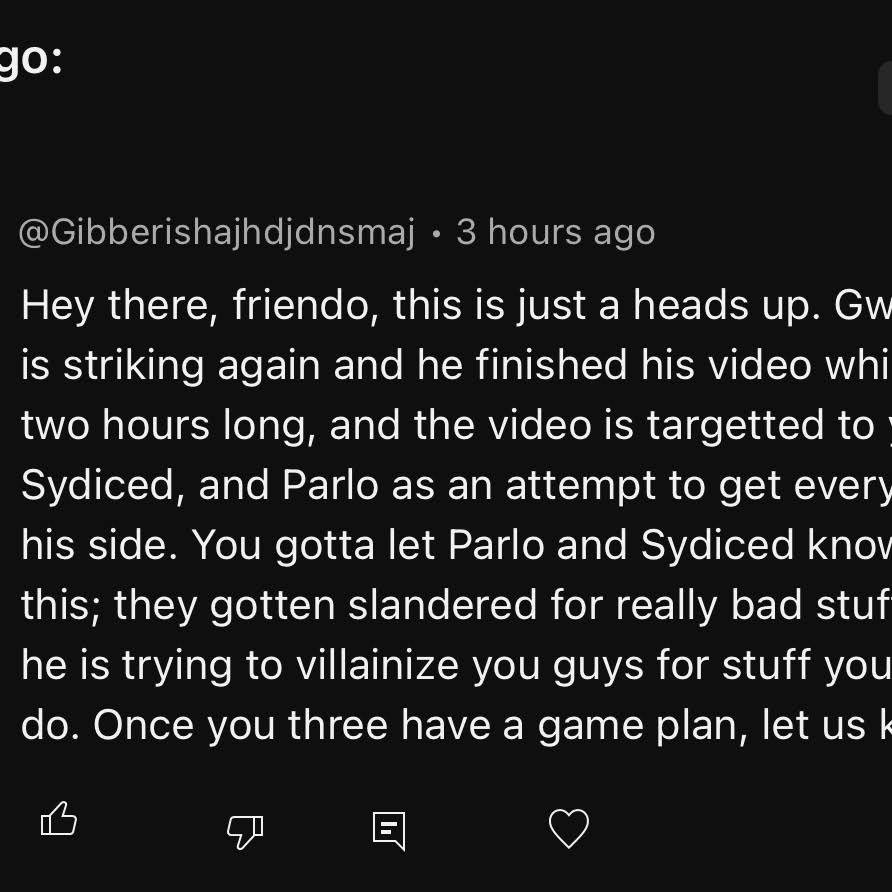
Task: Click the line starting "Hey there, friendo"
Action: 456,305
